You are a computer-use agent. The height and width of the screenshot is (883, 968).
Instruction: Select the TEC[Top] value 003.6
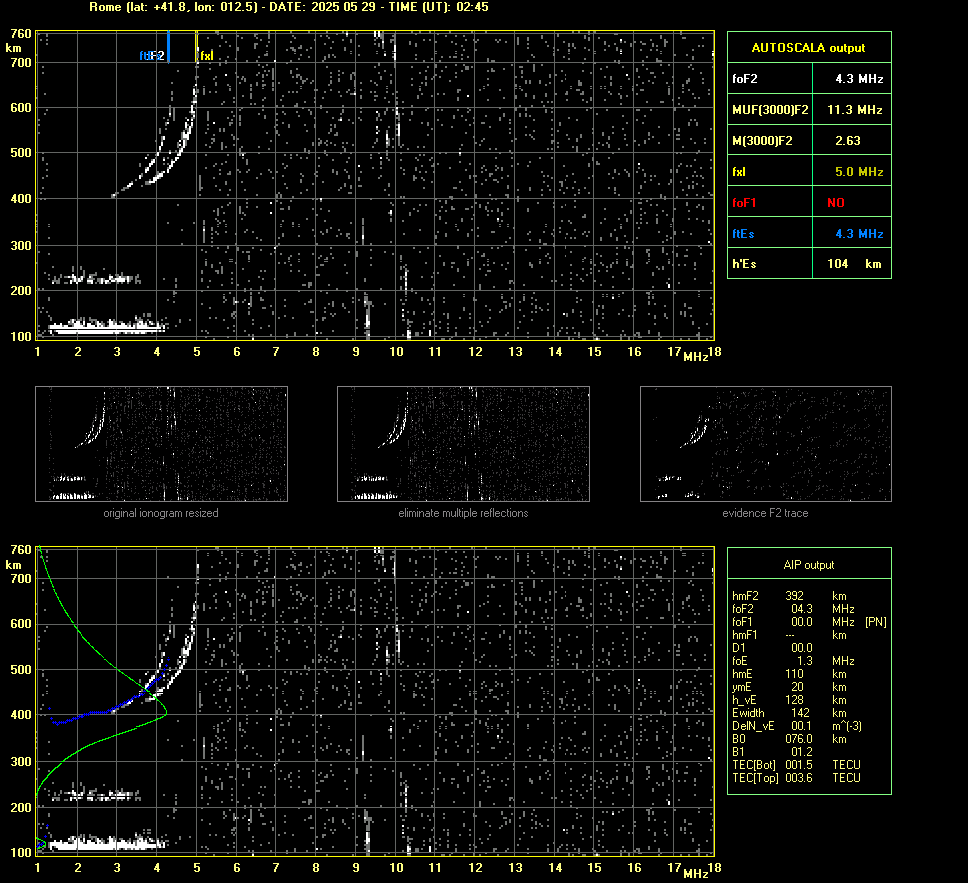(799, 777)
